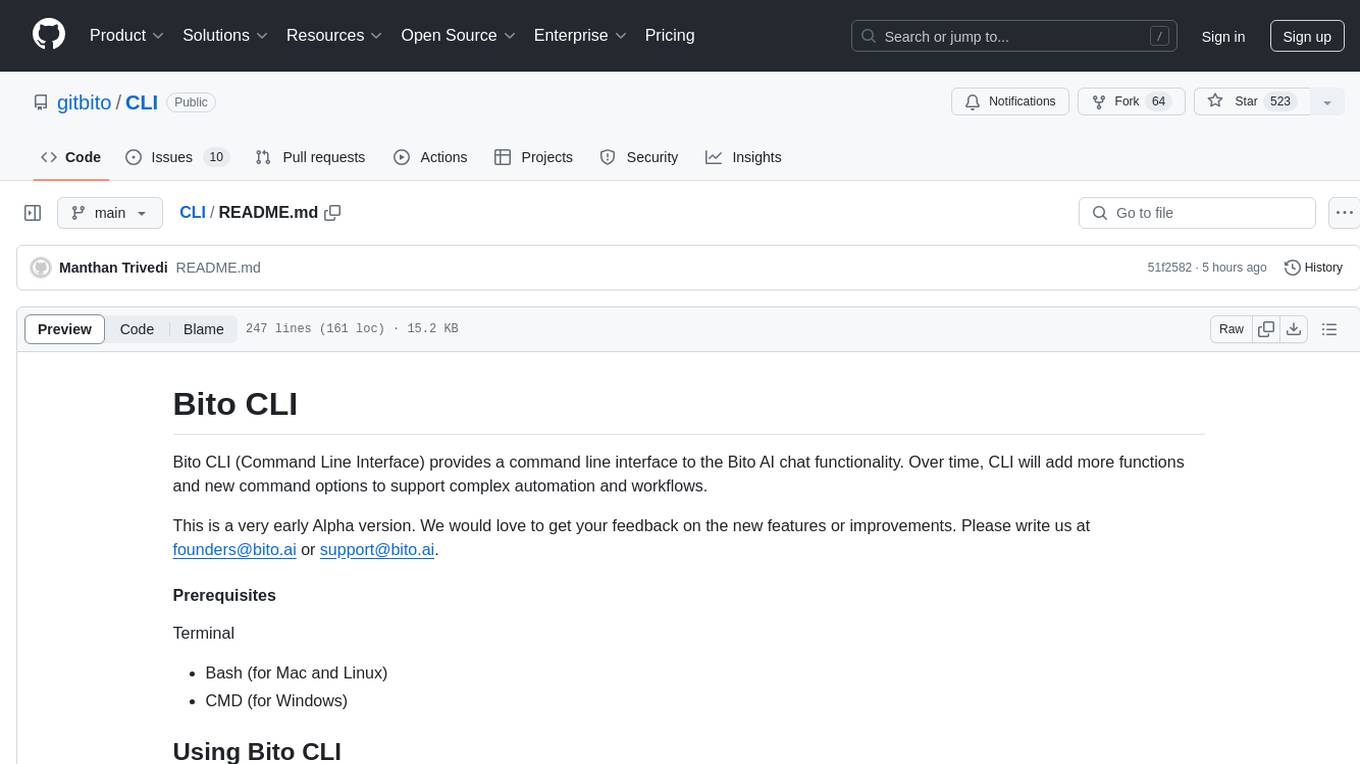
Task: Click the 'CMD (for Windows)' item
Action: (x=276, y=701)
